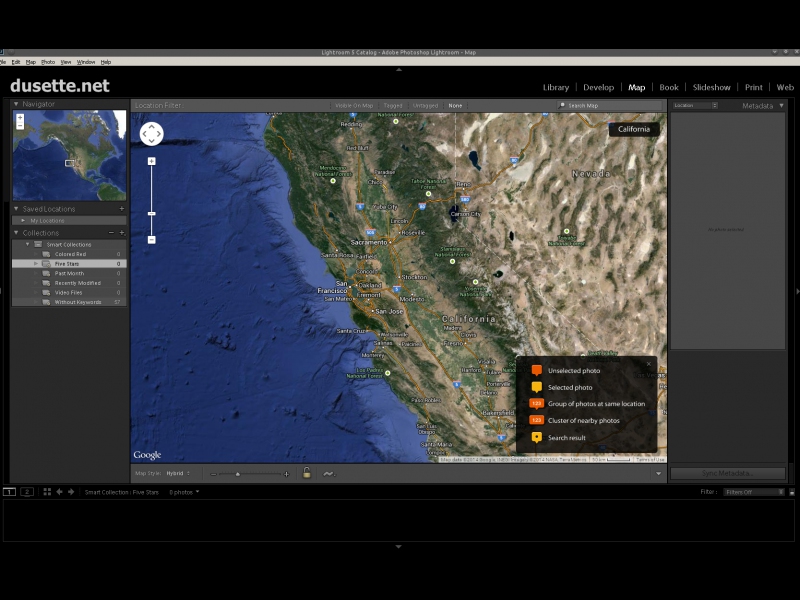Switch to the Print module
The height and width of the screenshot is (600, 800).
(754, 87)
